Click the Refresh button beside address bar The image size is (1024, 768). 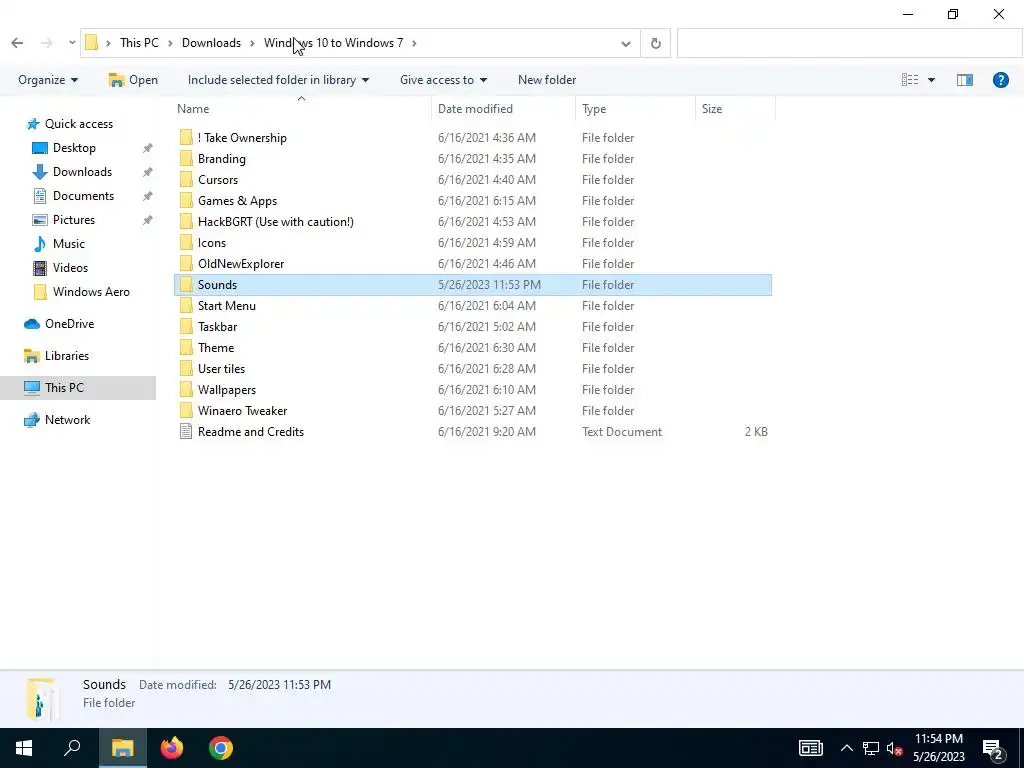(656, 44)
